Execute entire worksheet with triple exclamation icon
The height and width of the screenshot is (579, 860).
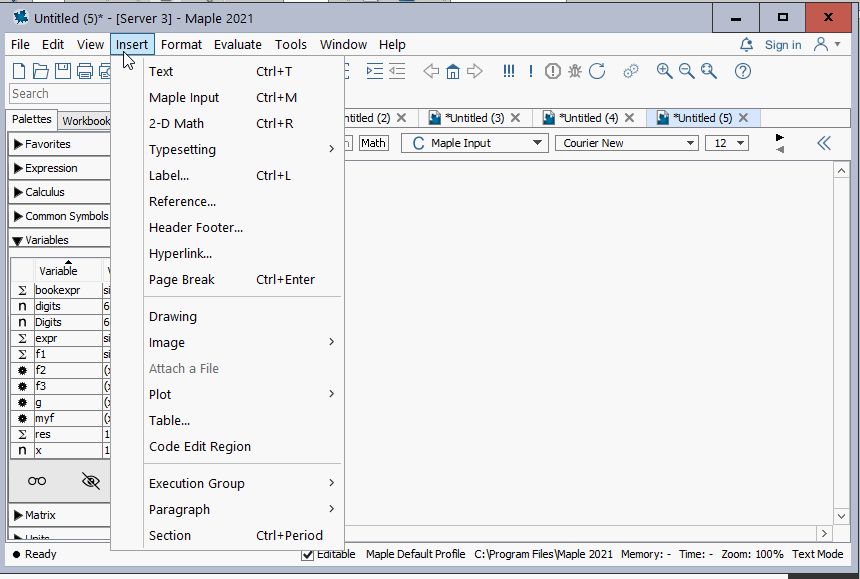click(509, 71)
